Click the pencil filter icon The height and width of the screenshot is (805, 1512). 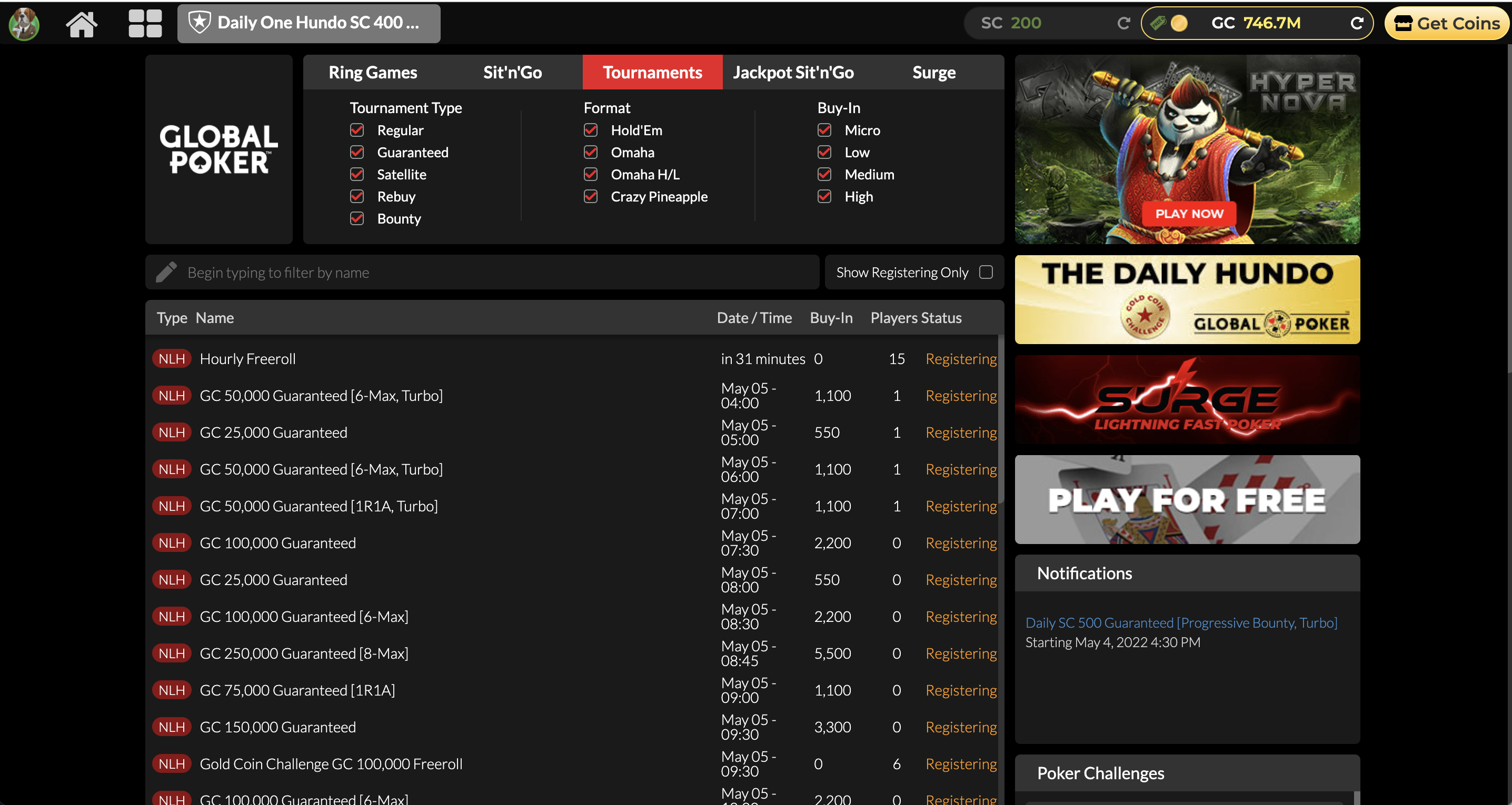coord(166,272)
